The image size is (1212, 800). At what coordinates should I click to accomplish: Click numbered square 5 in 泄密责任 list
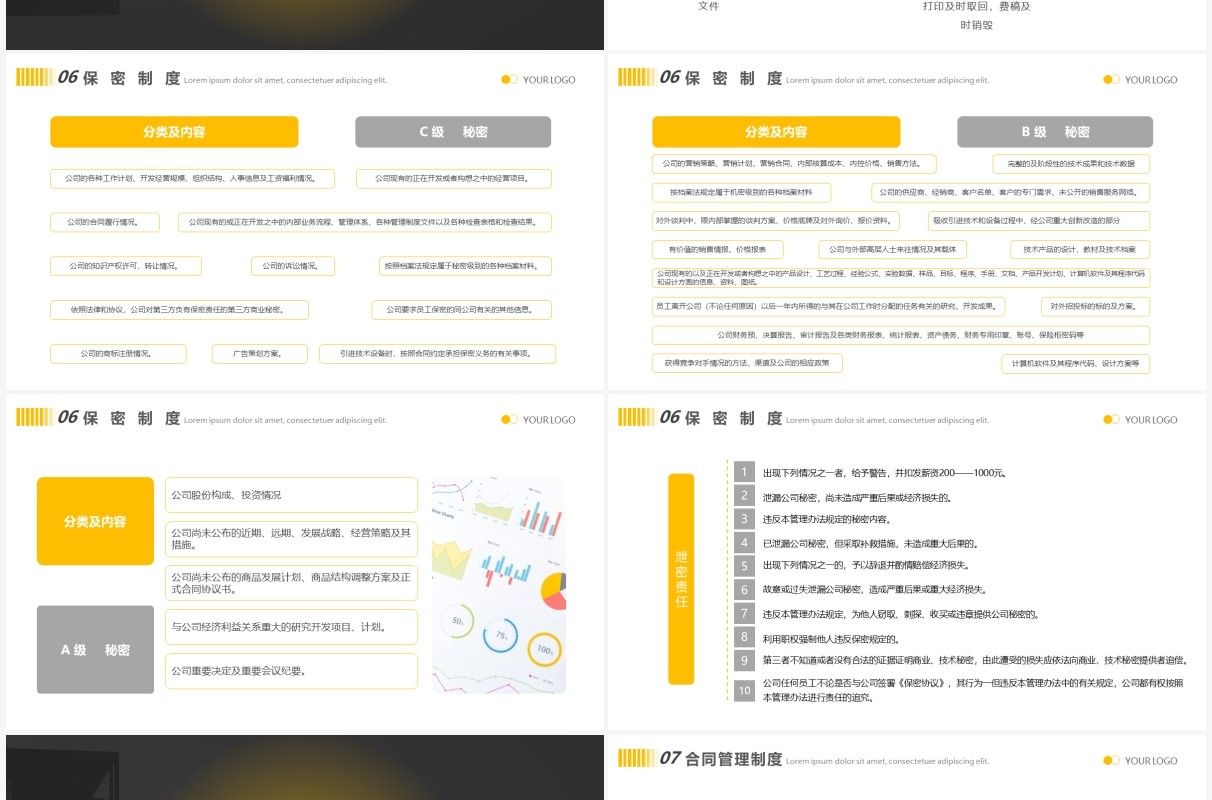click(744, 566)
